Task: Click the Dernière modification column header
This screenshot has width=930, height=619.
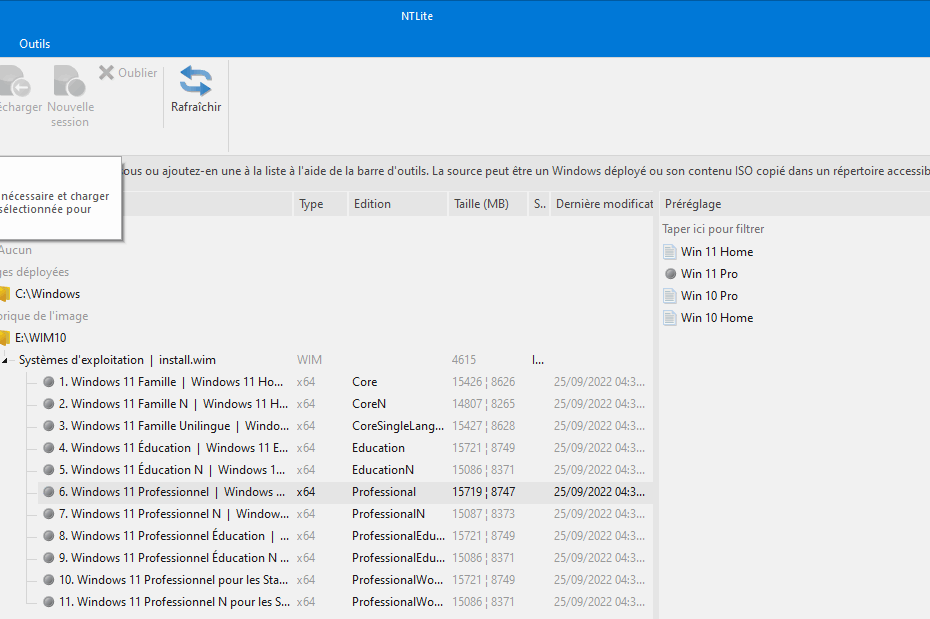Action: pos(603,204)
